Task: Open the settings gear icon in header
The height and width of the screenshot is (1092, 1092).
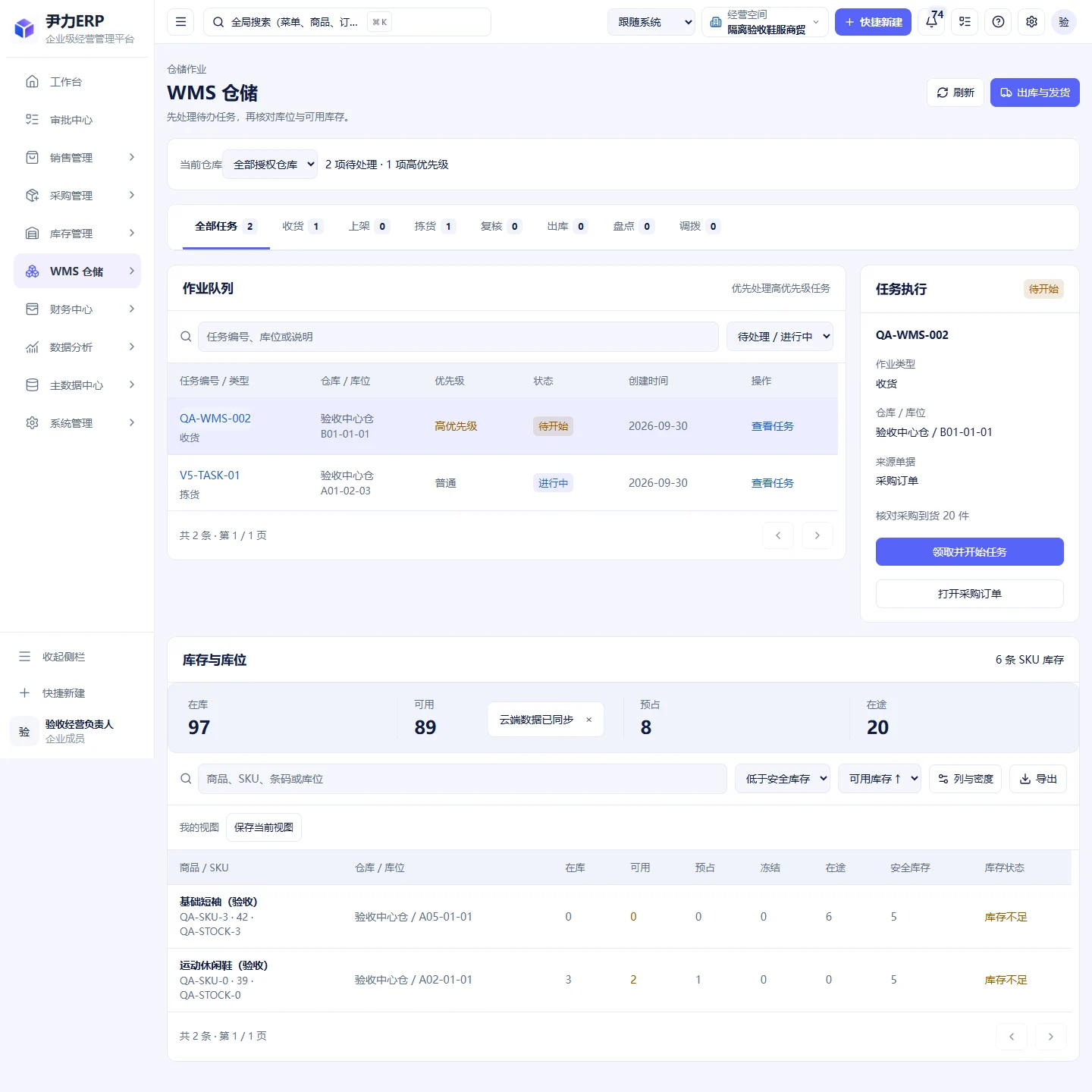Action: pos(1031,22)
